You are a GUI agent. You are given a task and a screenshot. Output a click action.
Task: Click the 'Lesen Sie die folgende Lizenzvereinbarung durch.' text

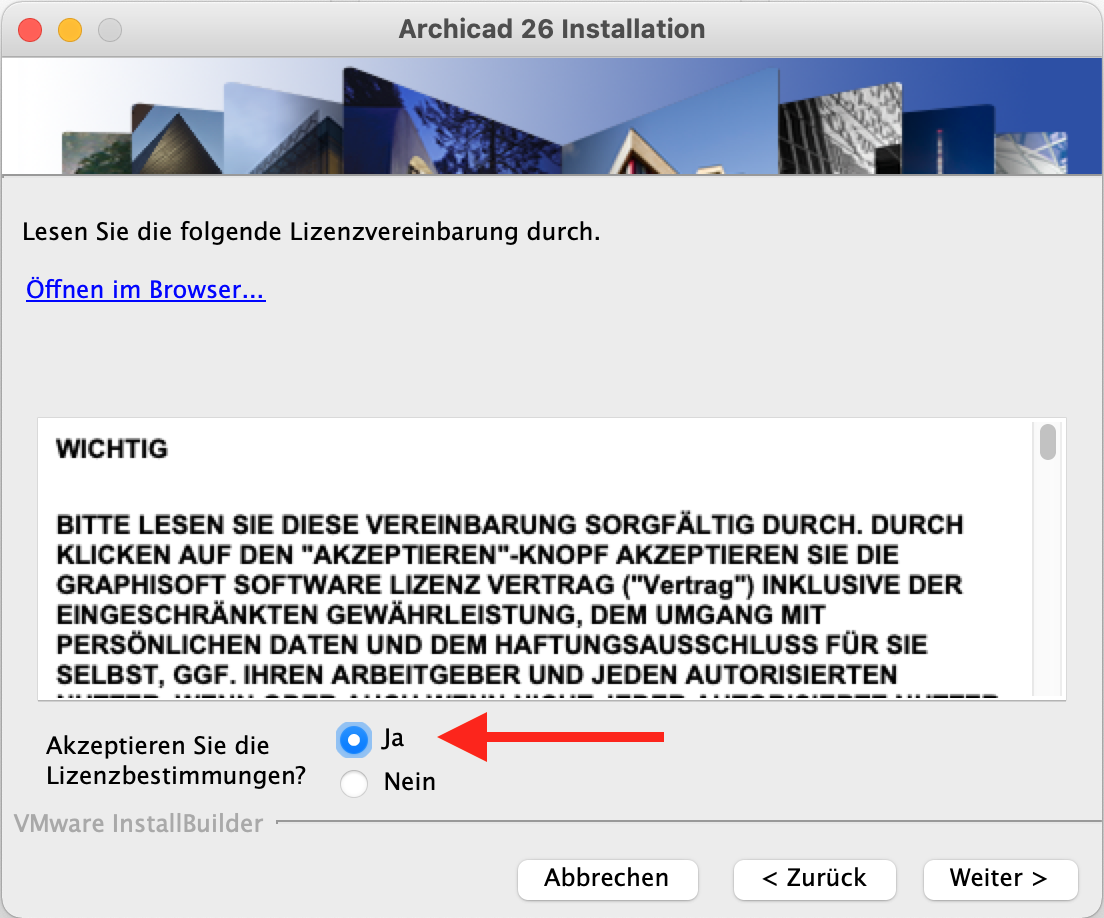coord(311,232)
